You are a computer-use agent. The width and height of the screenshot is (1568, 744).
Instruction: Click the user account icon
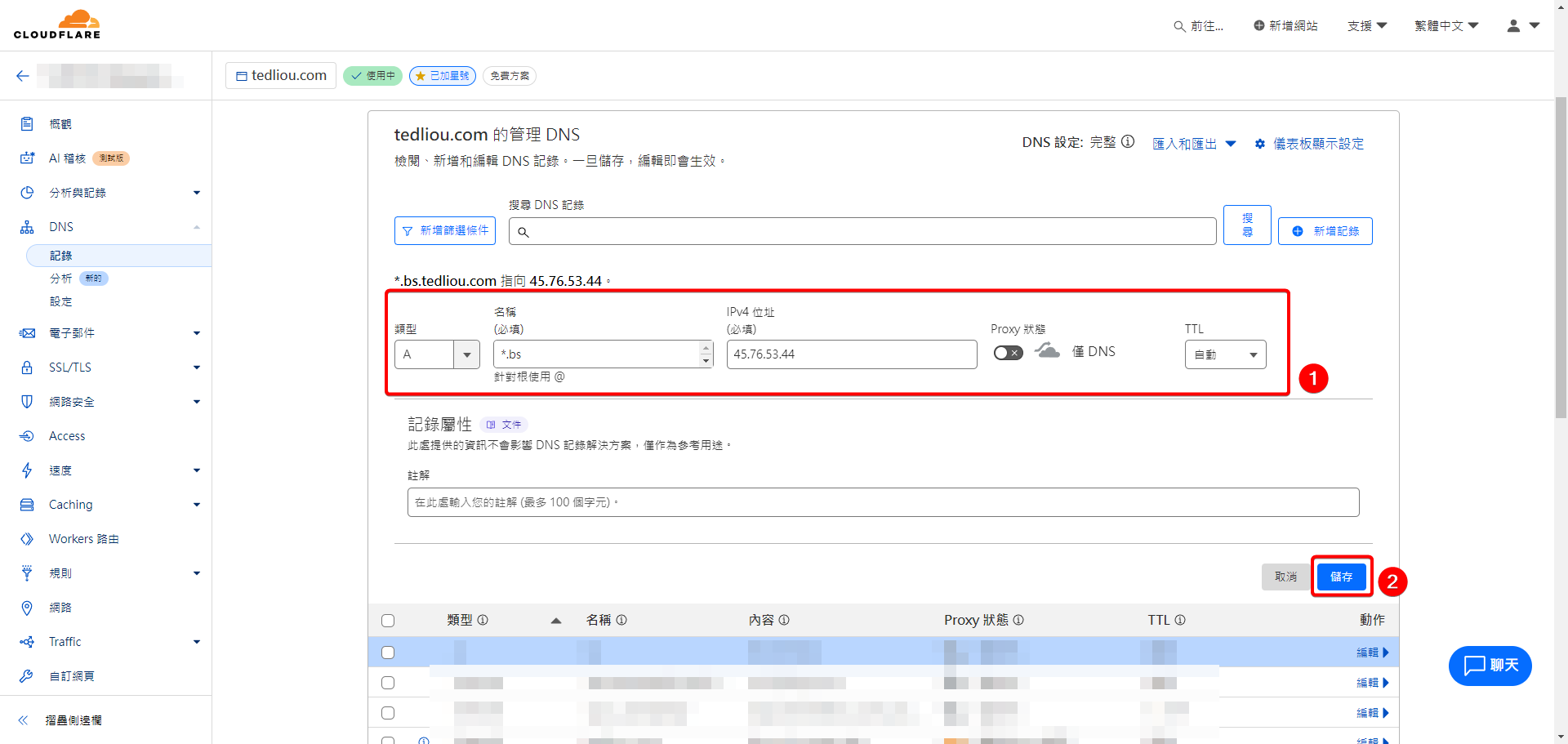[1513, 26]
